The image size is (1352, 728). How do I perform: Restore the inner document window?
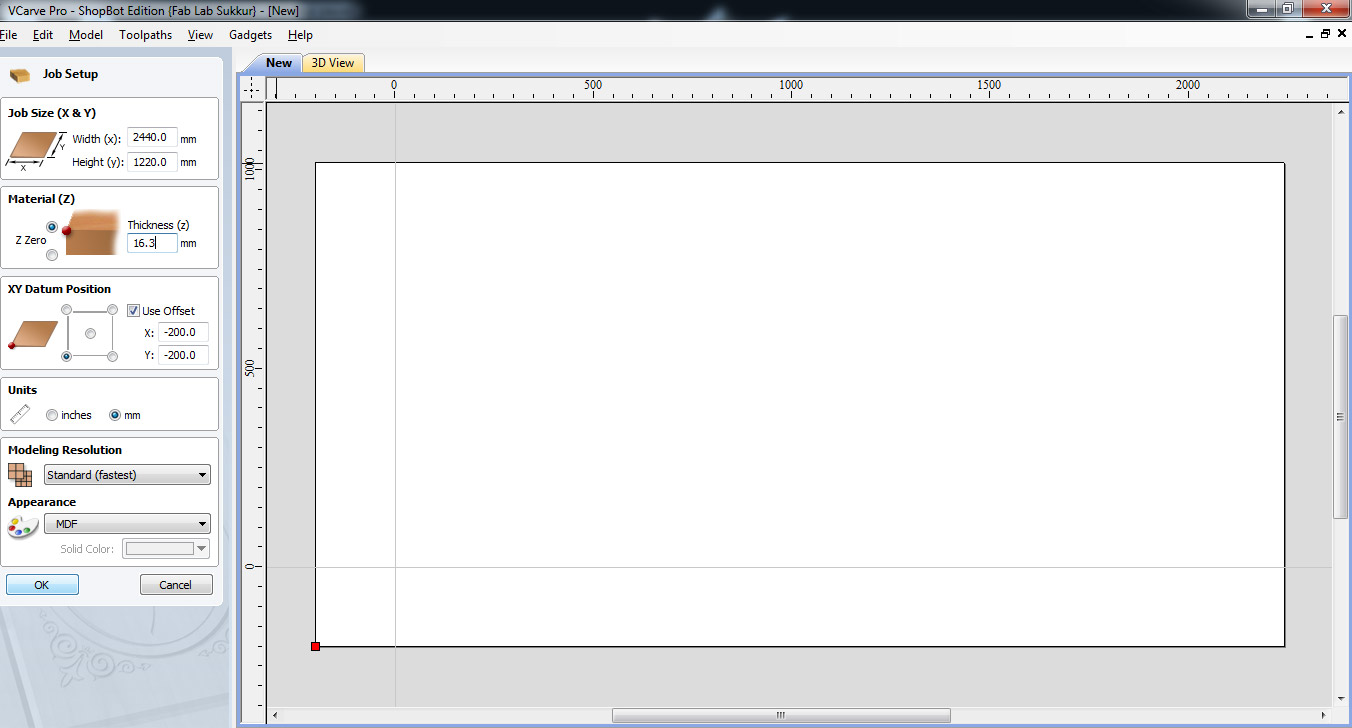coord(1326,34)
